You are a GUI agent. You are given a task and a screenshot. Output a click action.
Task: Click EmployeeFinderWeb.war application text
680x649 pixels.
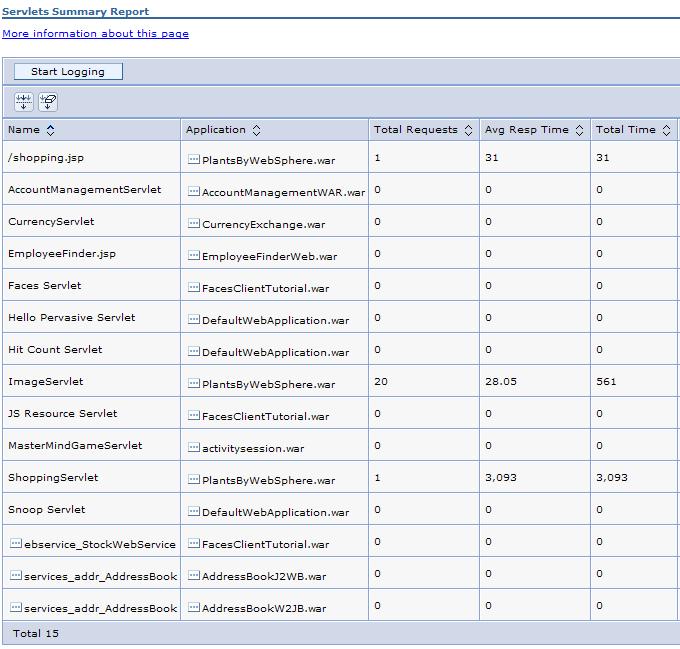(269, 257)
